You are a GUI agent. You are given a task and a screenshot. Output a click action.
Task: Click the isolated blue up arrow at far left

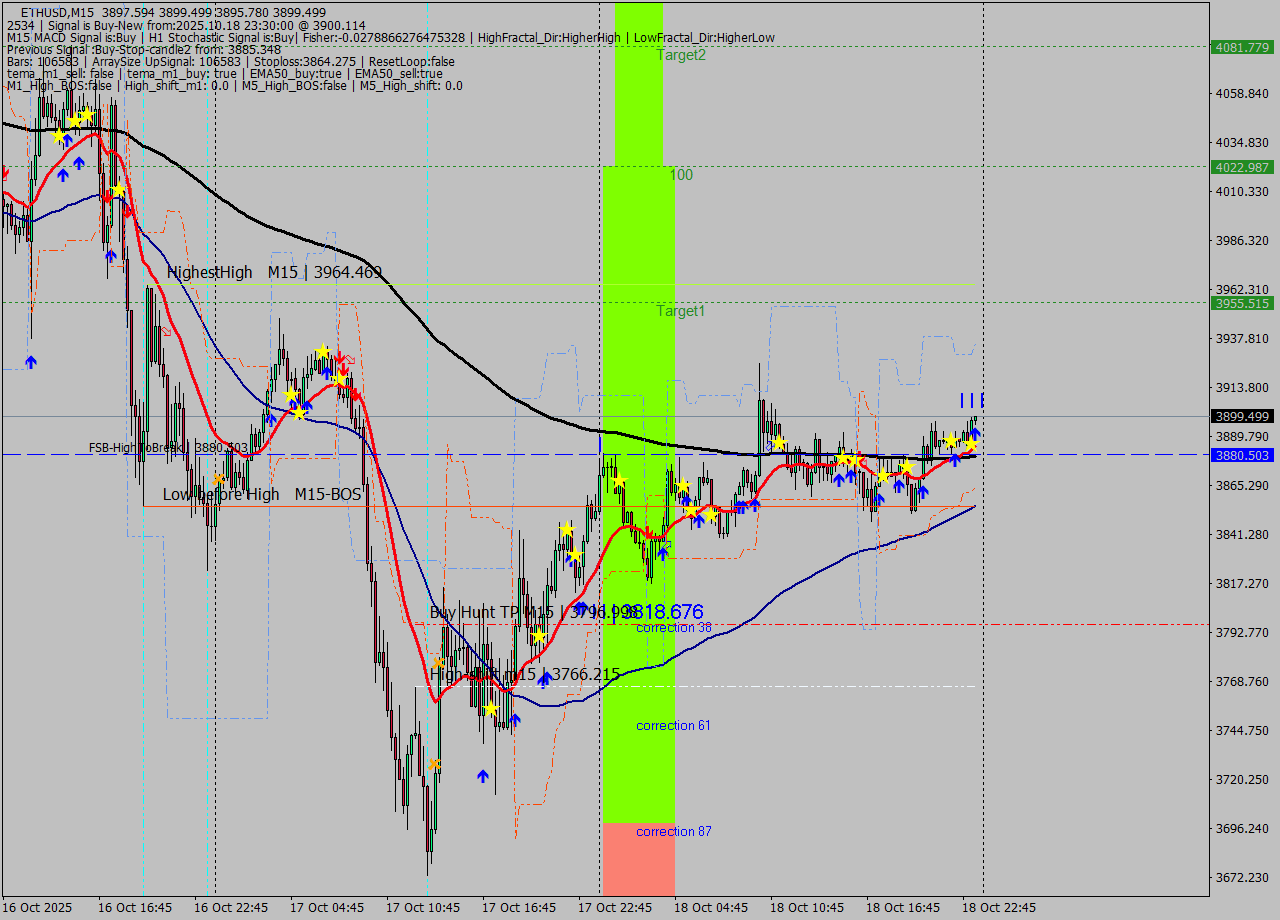click(x=31, y=362)
